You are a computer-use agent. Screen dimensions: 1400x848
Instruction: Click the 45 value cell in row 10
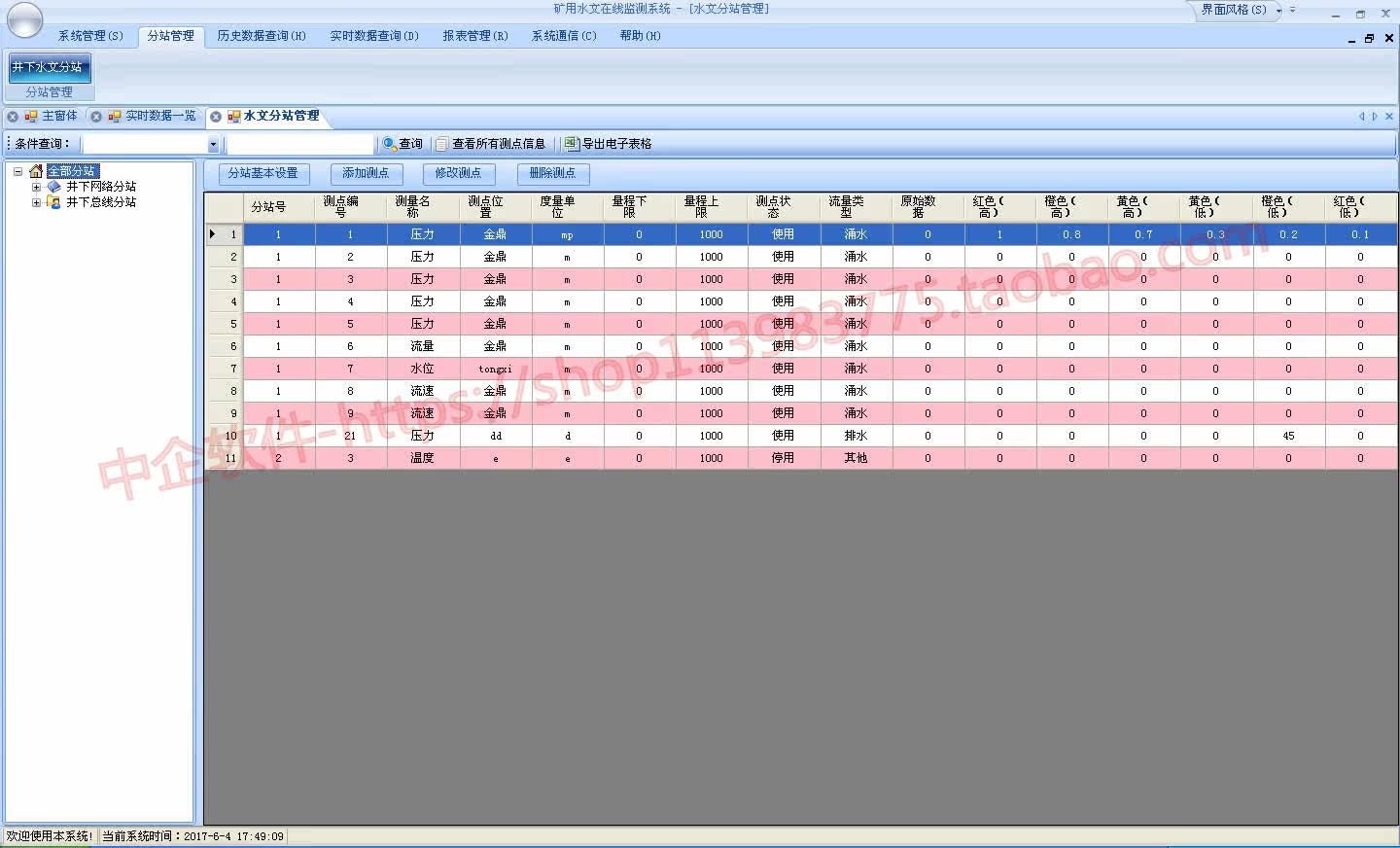[1288, 436]
